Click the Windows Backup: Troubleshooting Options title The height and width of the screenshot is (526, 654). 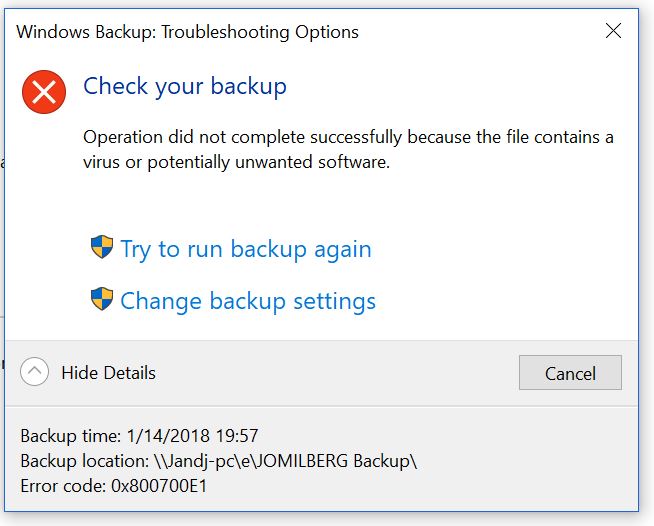pos(187,32)
